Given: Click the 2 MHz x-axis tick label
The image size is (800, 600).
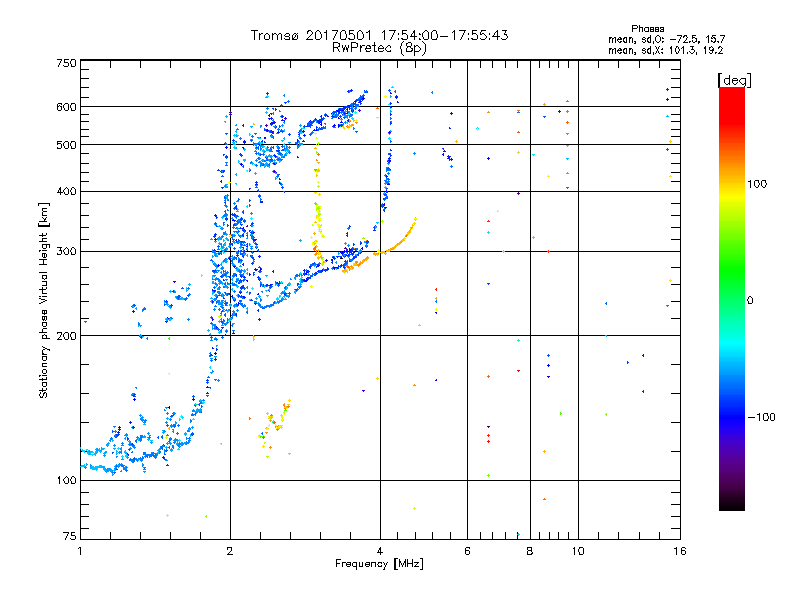Looking at the screenshot, I should point(230,551).
